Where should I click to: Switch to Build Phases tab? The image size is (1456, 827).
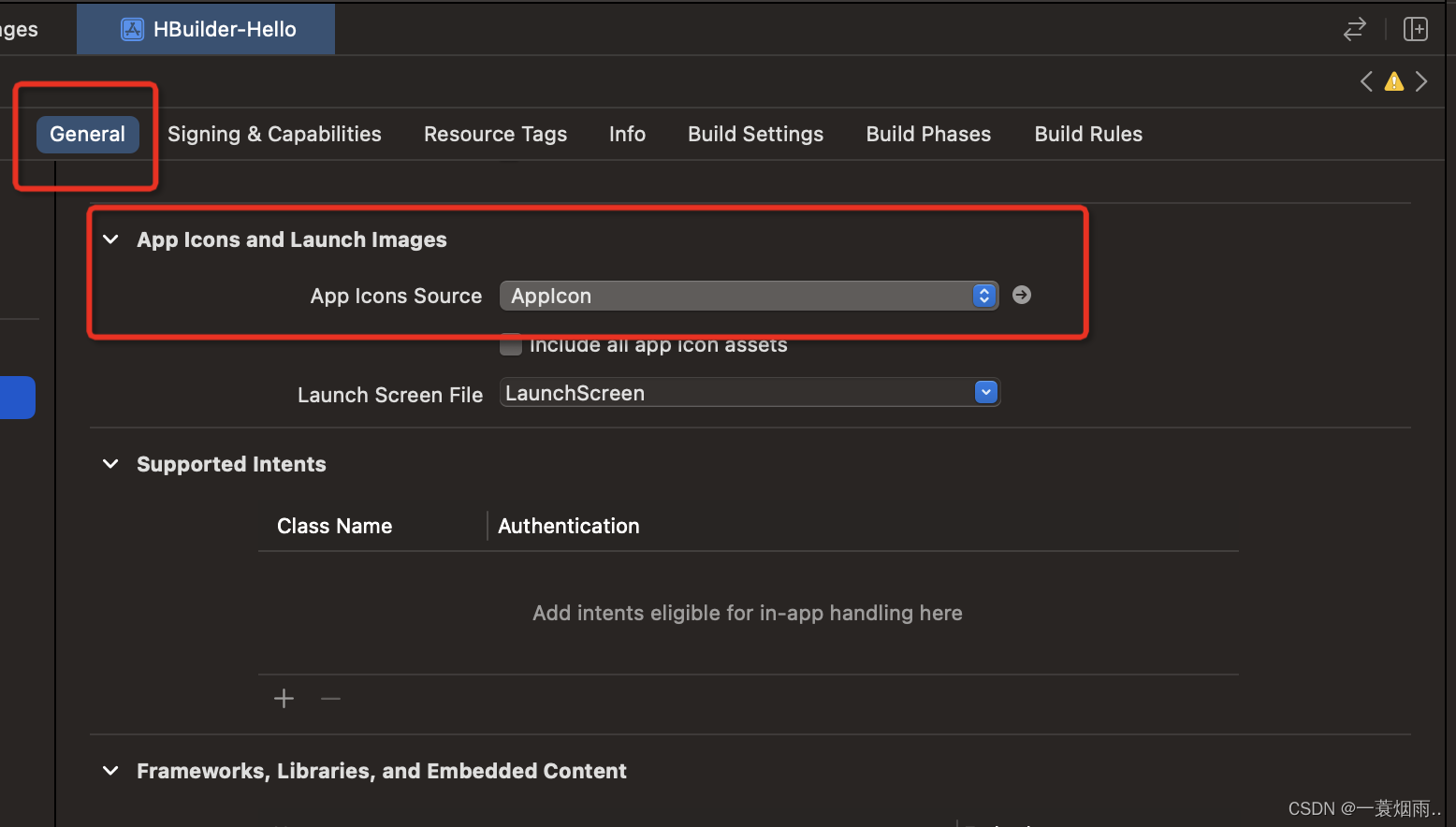928,134
